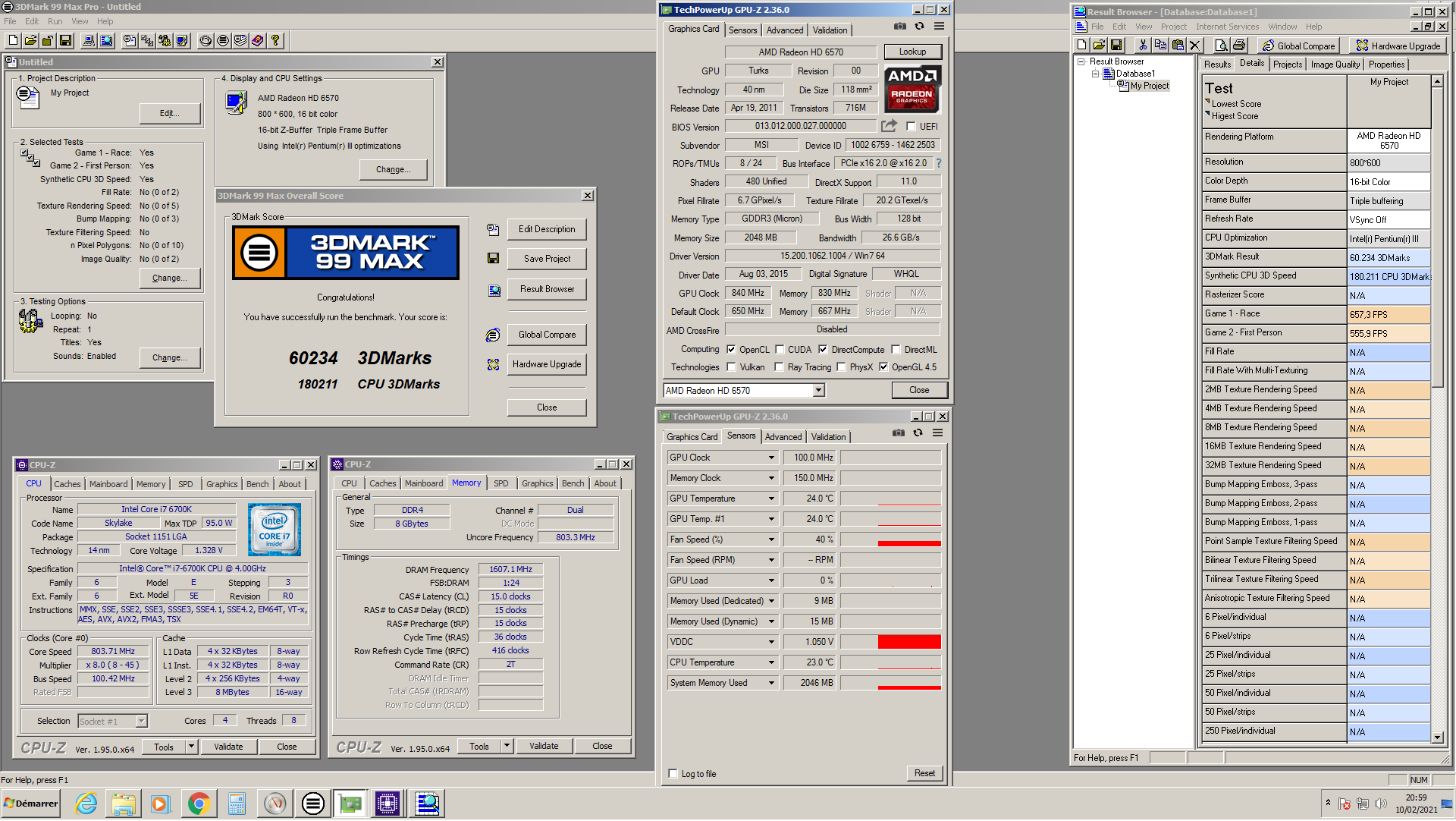This screenshot has height=821, width=1456.
Task: Switch to Advanced tab in GPU-Z Graphics Card window
Action: click(785, 30)
